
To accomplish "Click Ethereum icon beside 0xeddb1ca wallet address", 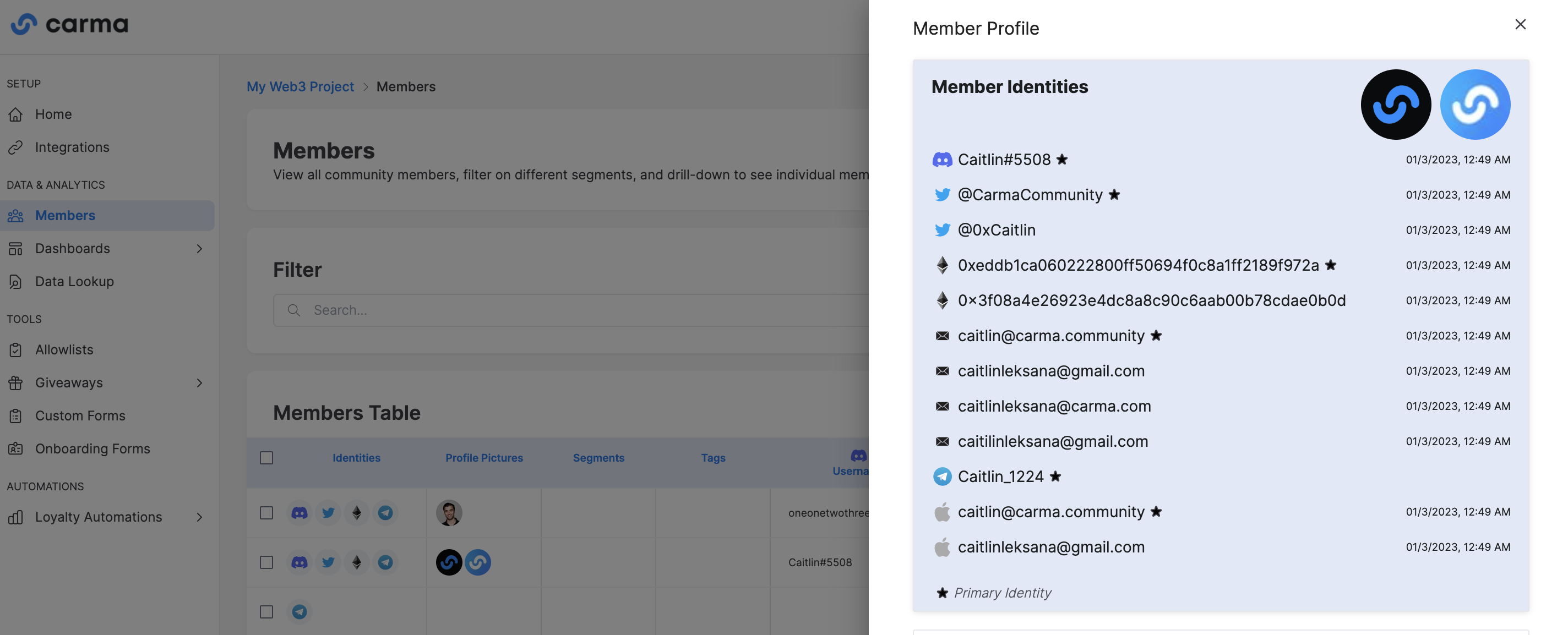I will (x=941, y=265).
